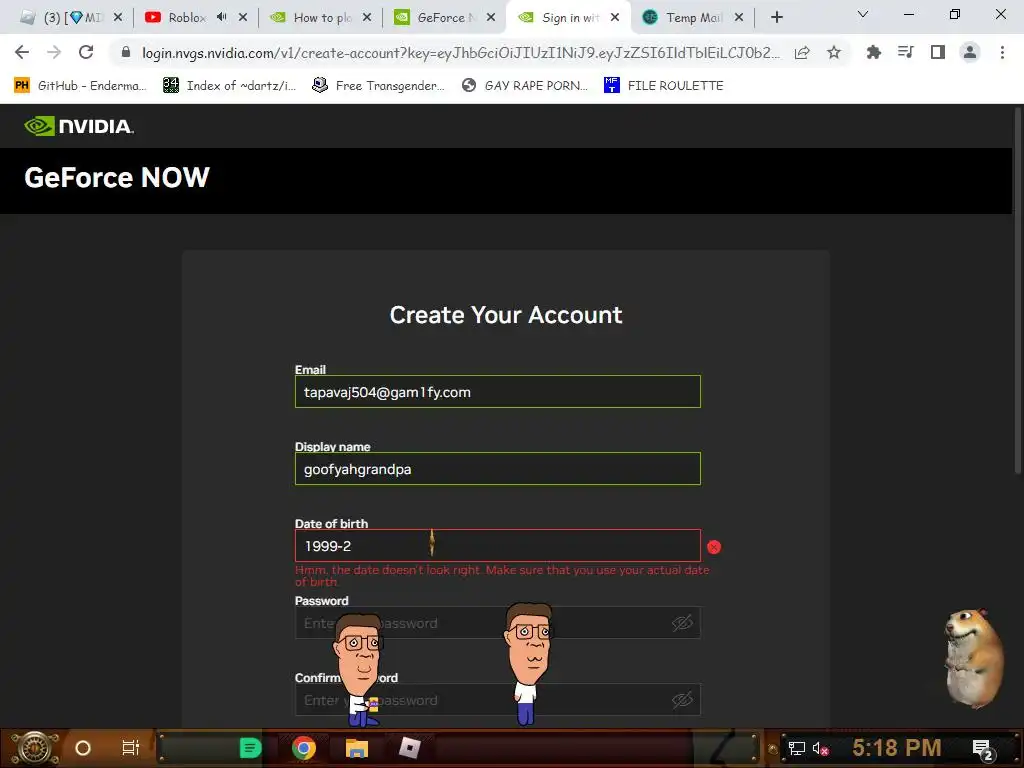Click the page vertical scrollbar

(x=1017, y=291)
